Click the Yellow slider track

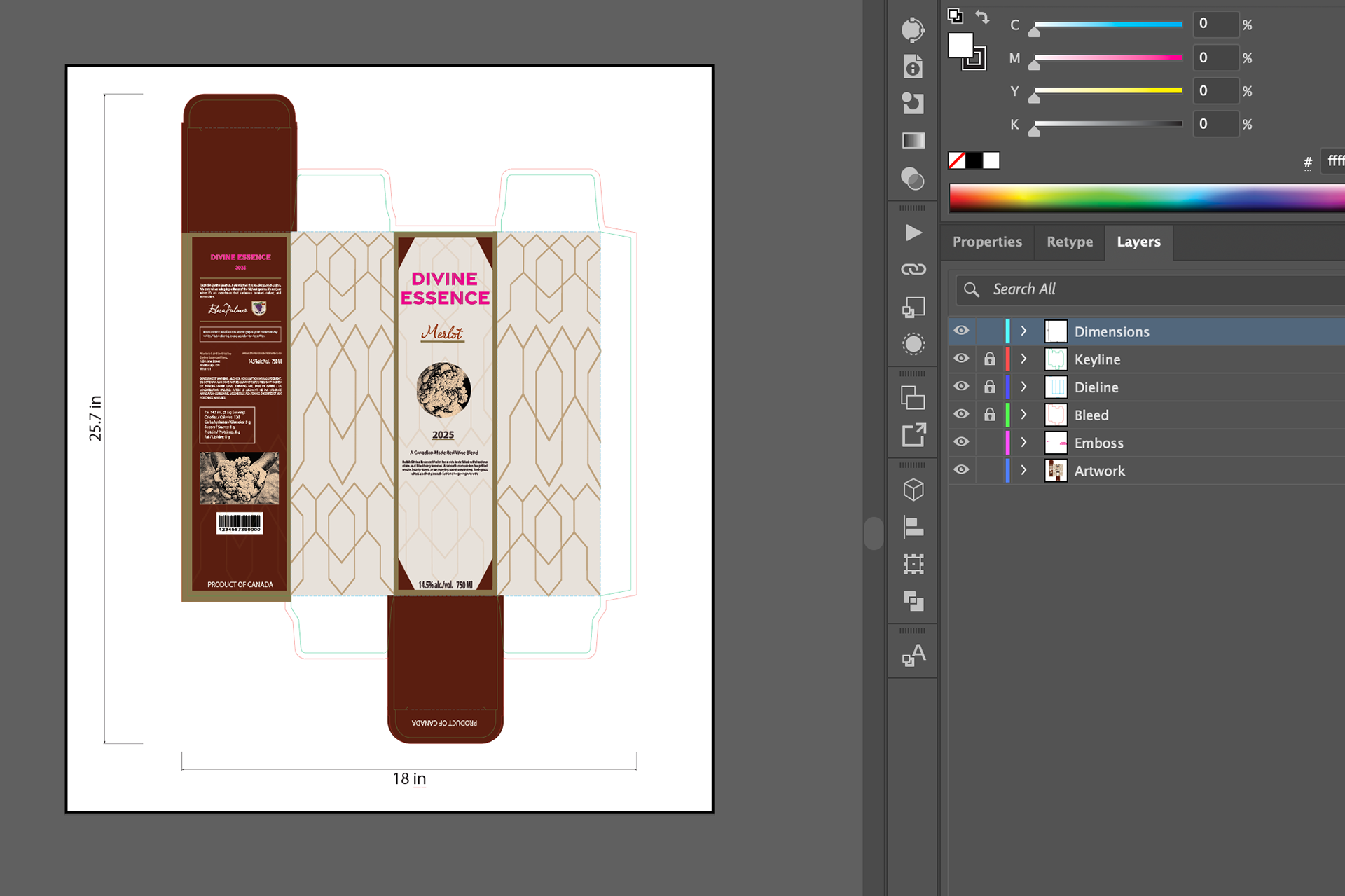(1109, 90)
